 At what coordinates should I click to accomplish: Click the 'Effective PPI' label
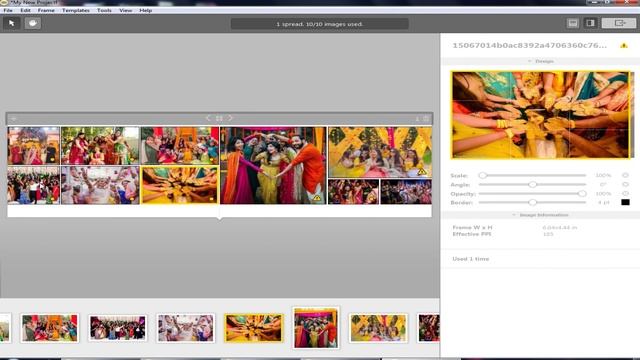(472, 234)
